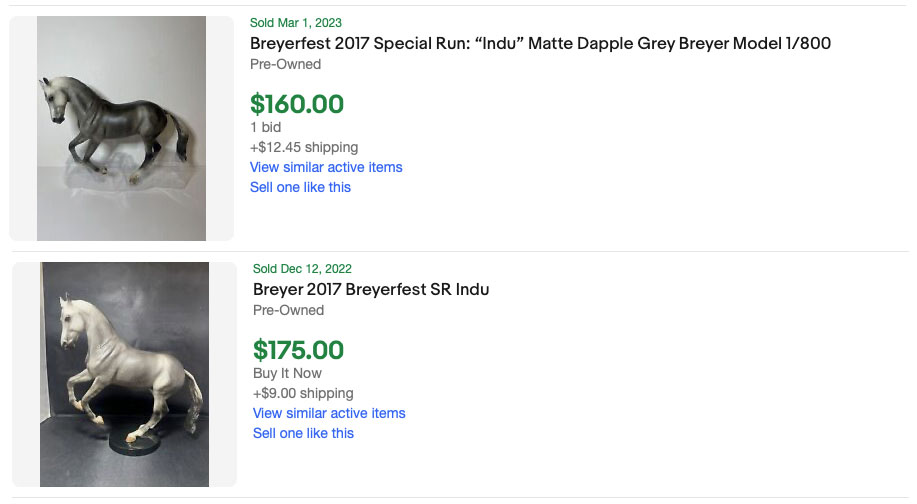Click the 1 bid text
This screenshot has height=504, width=917.
(265, 127)
